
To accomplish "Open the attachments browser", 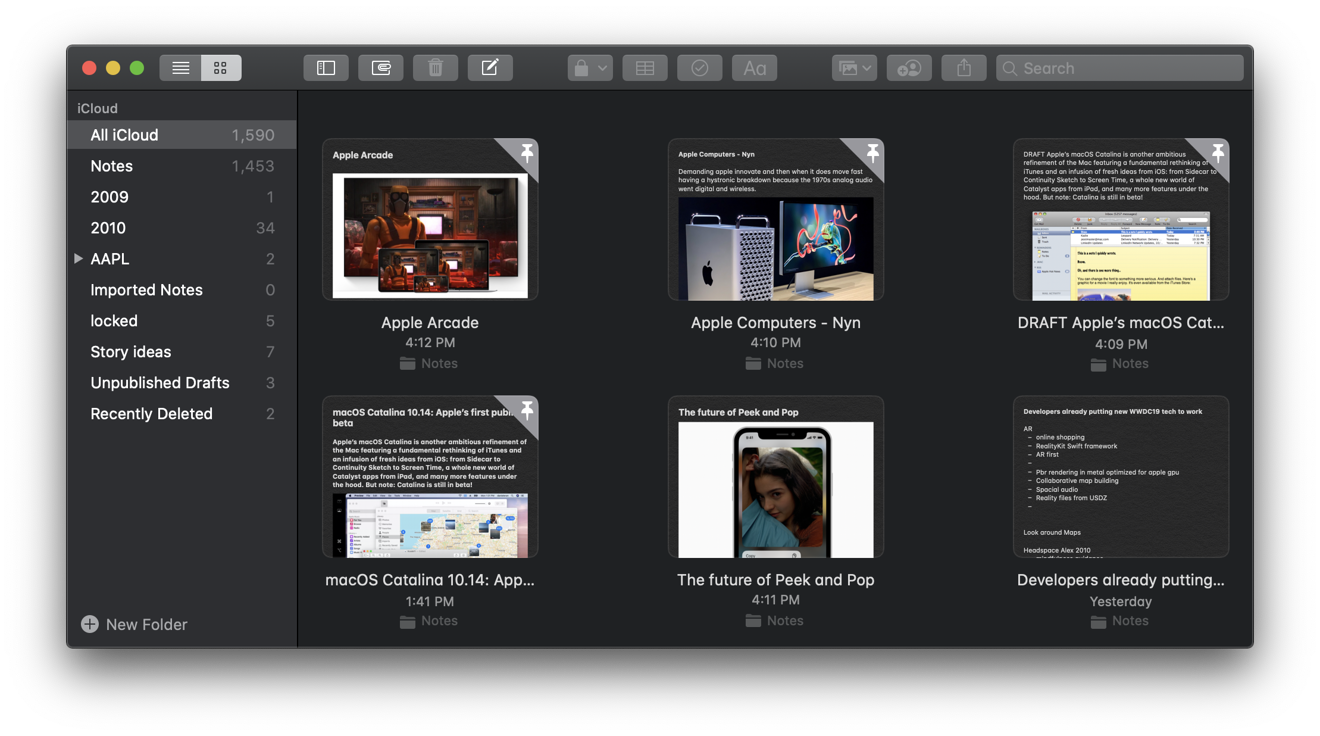I will (381, 68).
